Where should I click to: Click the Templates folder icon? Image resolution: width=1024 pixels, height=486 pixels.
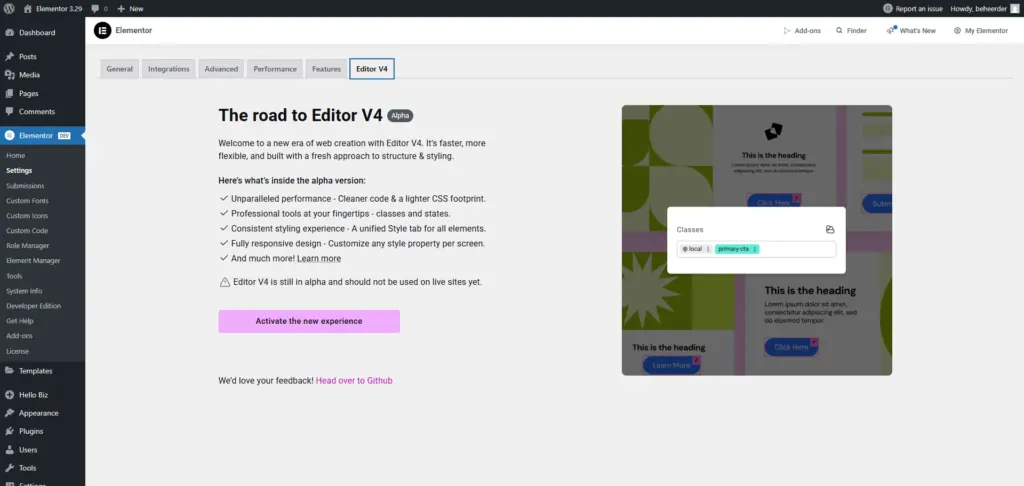click(x=9, y=371)
